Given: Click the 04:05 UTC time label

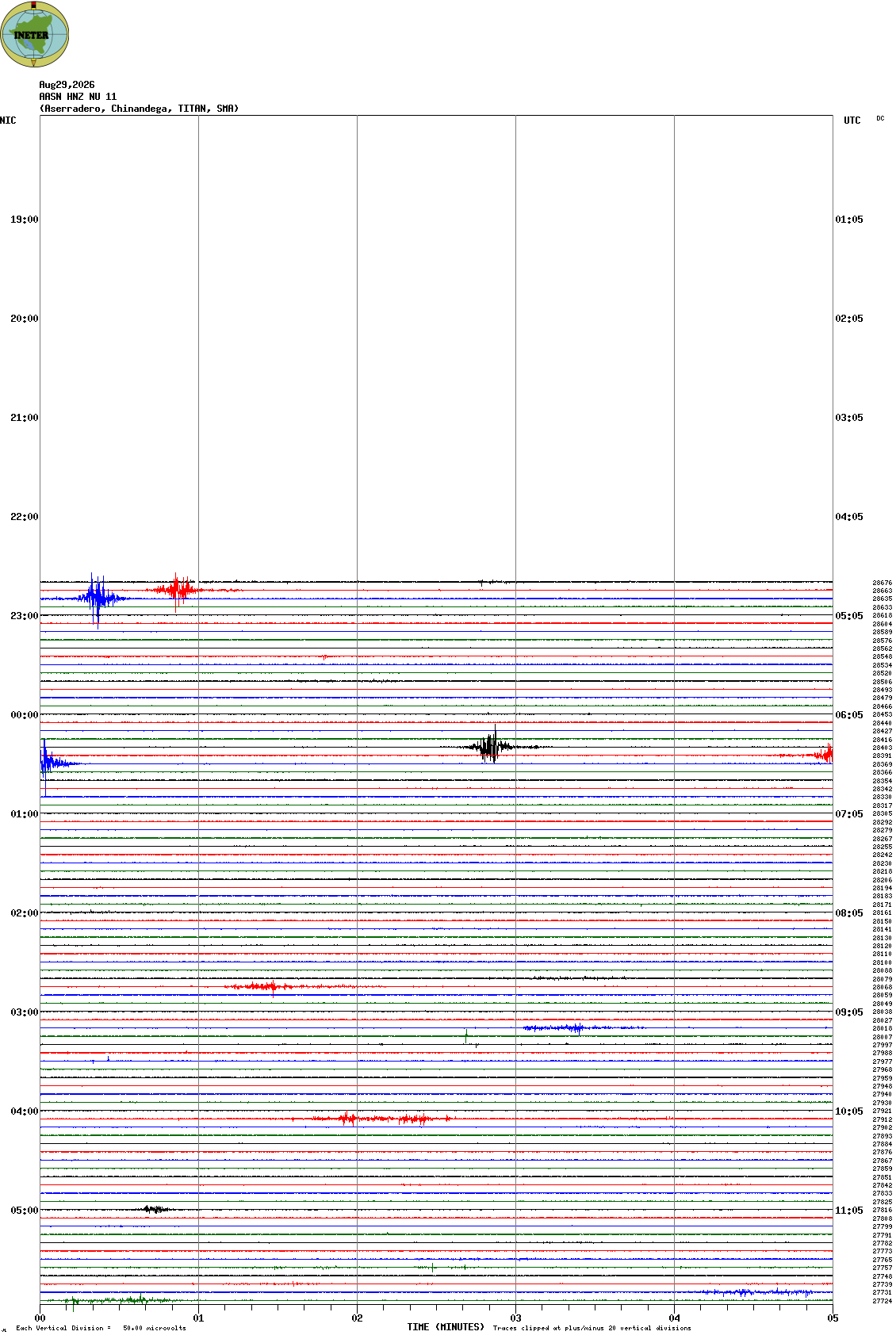Looking at the screenshot, I should click(849, 517).
